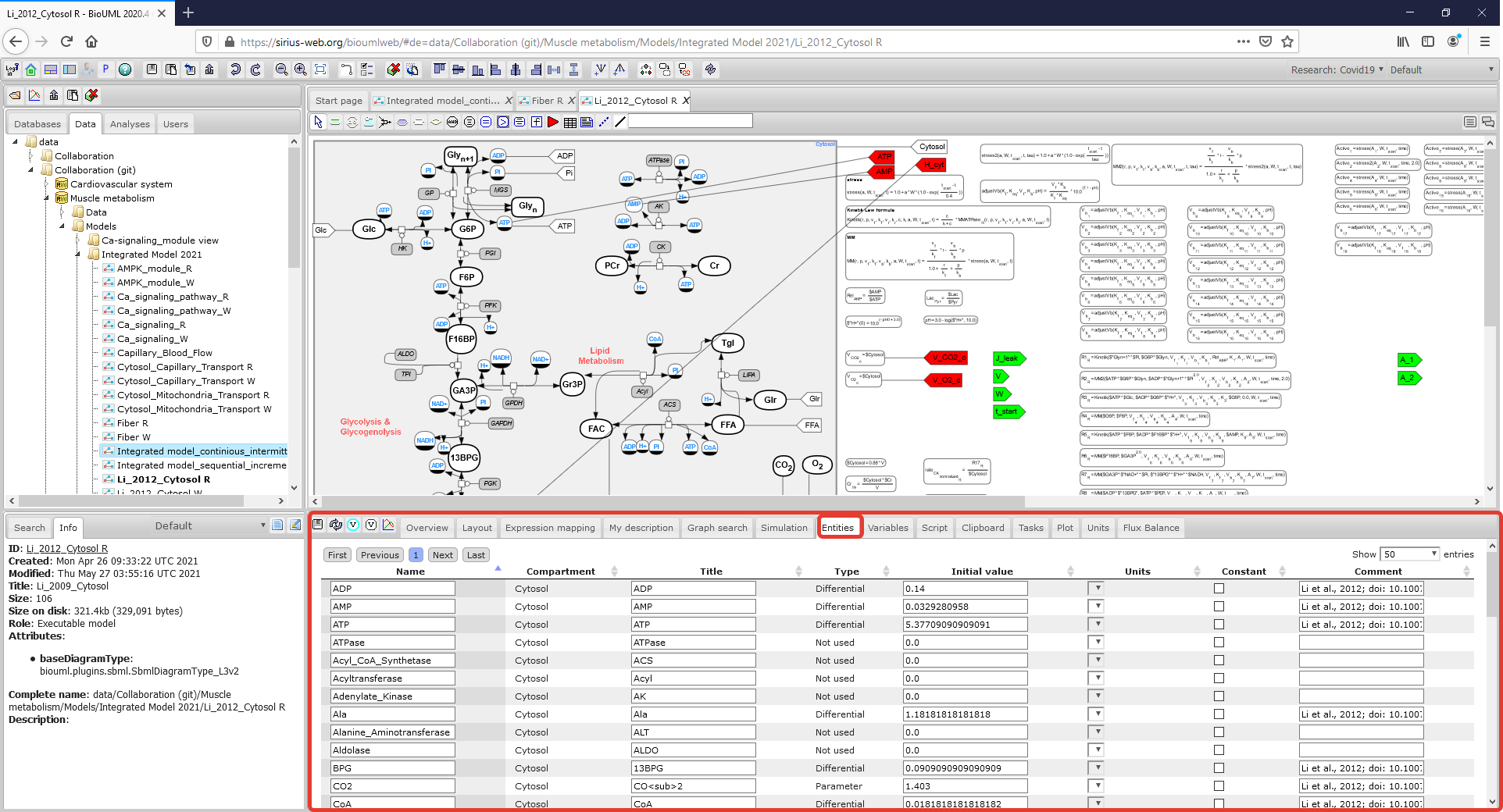Expand the Collaboration tree node
Screen dimensions: 1503x812
pos(31,156)
